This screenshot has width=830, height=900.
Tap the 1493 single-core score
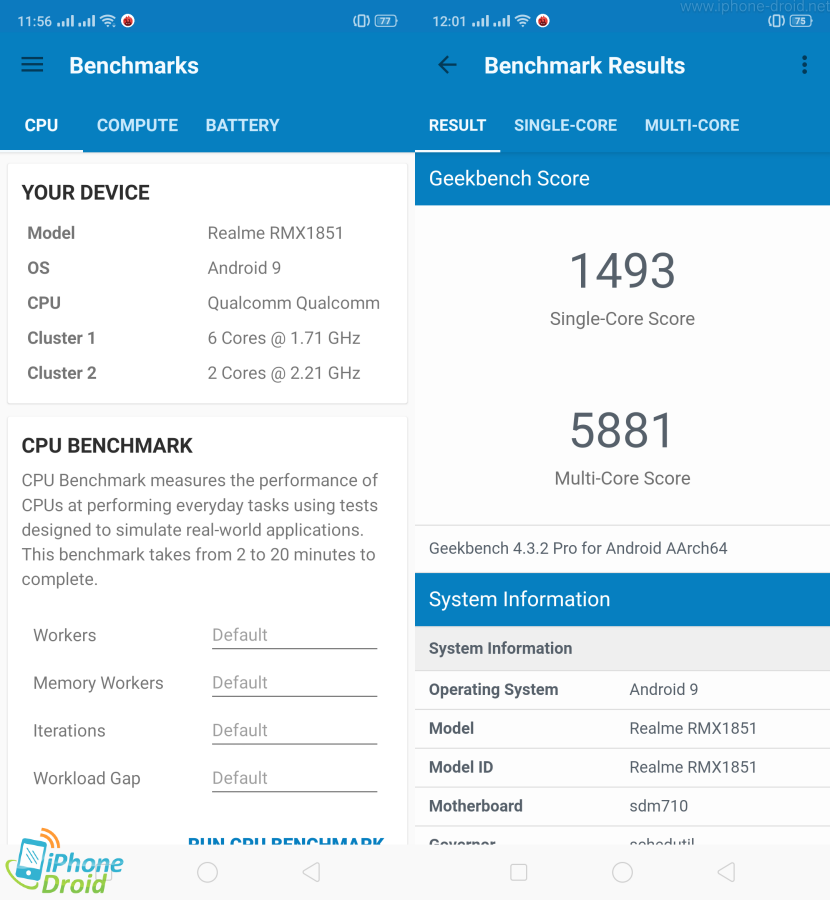[622, 271]
